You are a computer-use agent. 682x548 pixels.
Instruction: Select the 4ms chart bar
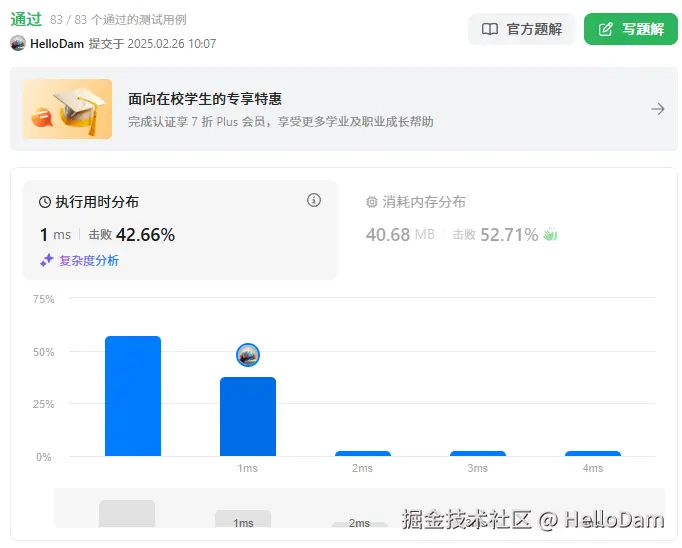(x=593, y=454)
